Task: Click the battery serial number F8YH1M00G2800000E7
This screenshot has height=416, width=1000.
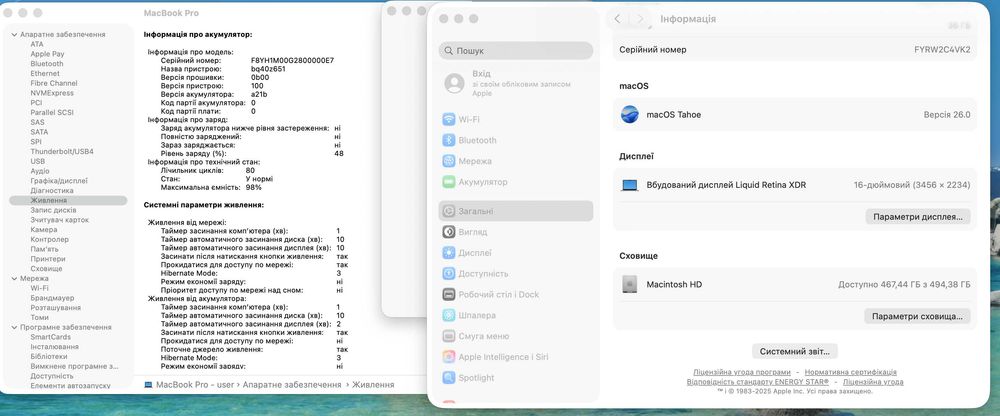Action: click(x=292, y=61)
